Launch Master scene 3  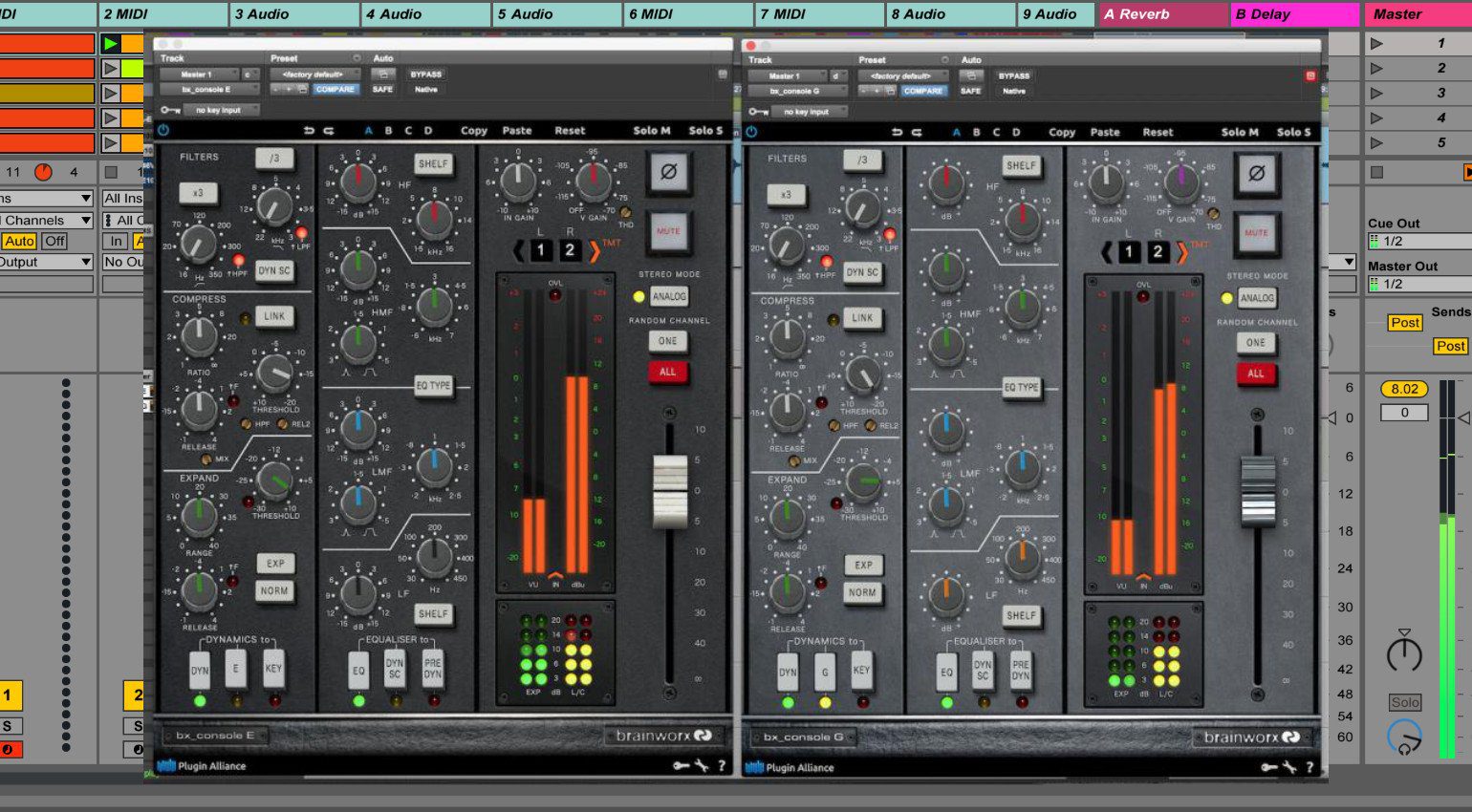tap(1376, 93)
